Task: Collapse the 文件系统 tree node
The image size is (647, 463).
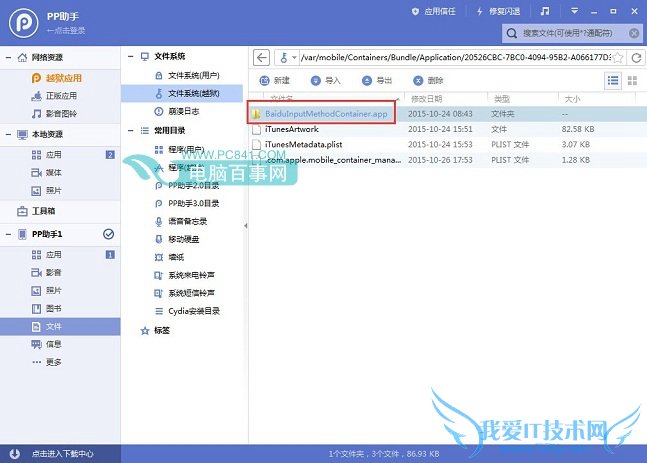Action: pyautogui.click(x=131, y=57)
